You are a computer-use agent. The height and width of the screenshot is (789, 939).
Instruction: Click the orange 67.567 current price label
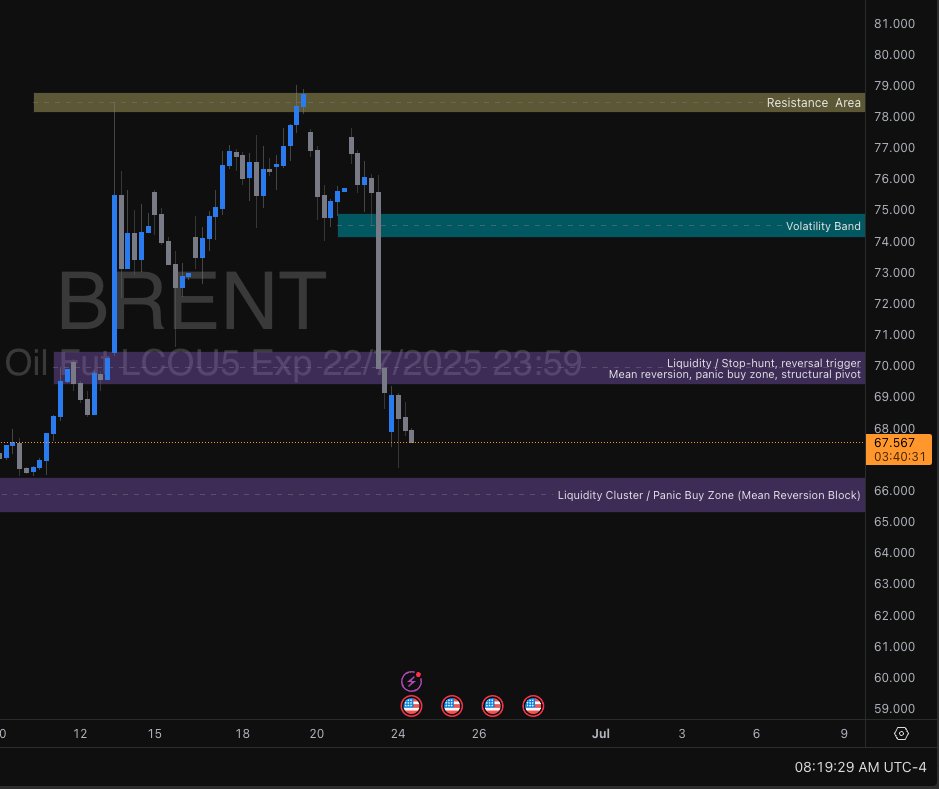click(897, 442)
